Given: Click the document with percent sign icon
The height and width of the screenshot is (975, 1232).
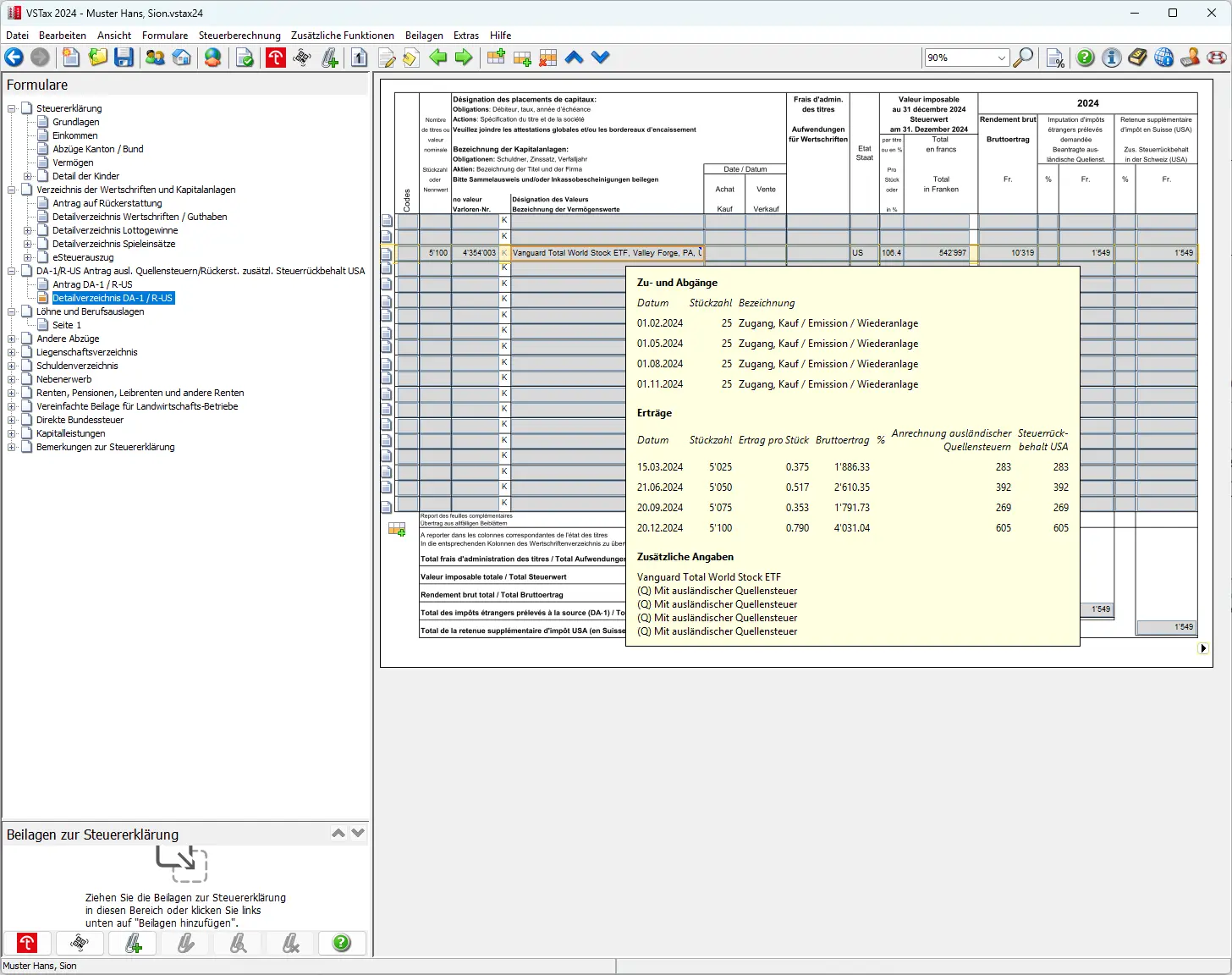Looking at the screenshot, I should 1055,58.
